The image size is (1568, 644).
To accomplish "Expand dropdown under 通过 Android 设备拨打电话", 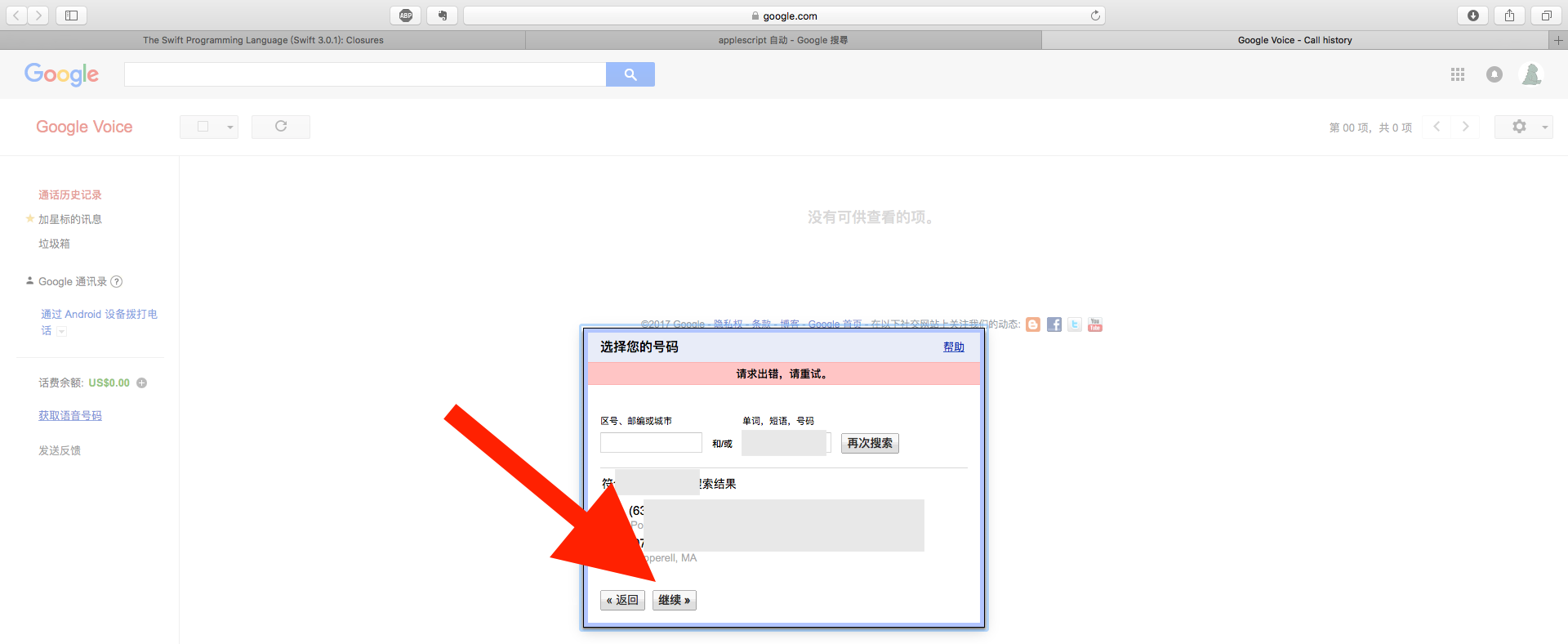I will 62,331.
